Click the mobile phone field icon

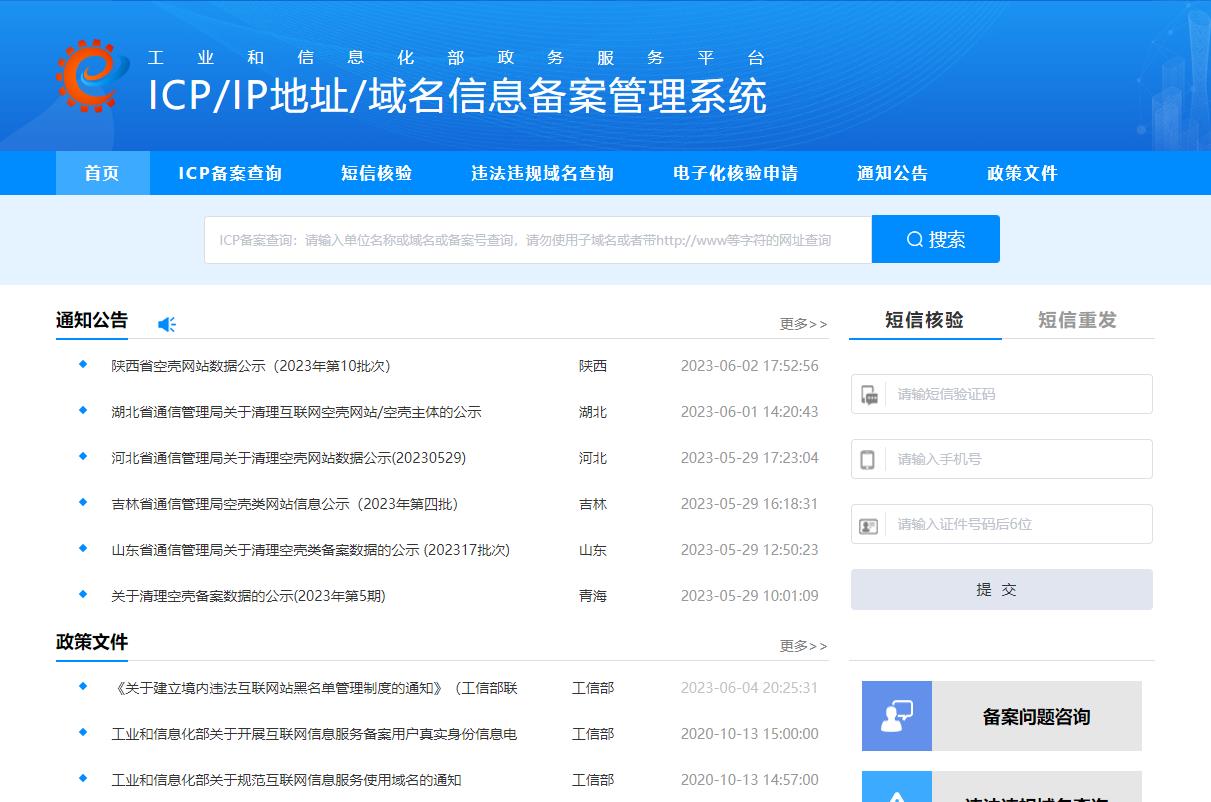click(868, 460)
